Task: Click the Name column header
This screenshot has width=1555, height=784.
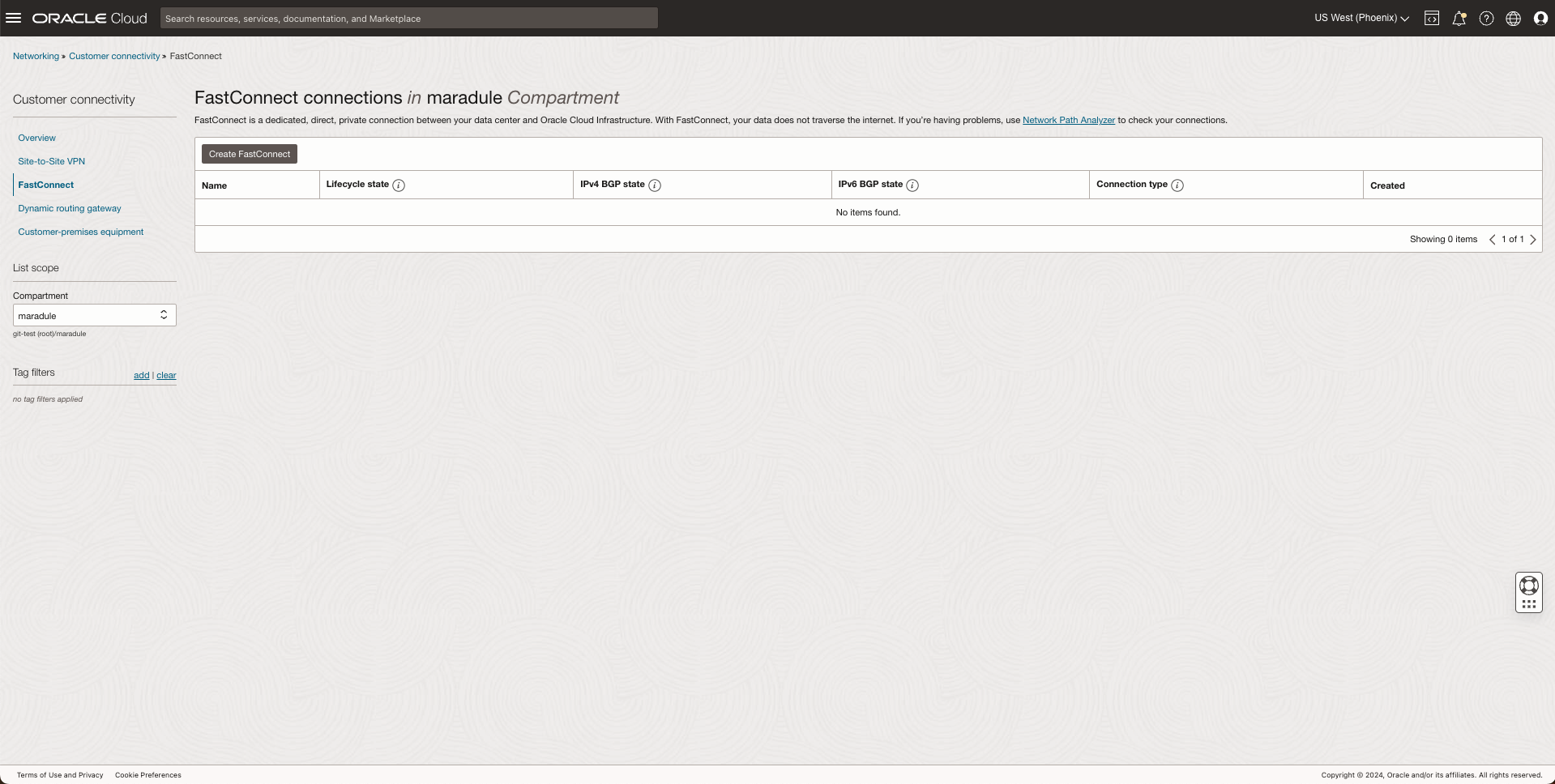Action: pyautogui.click(x=215, y=185)
